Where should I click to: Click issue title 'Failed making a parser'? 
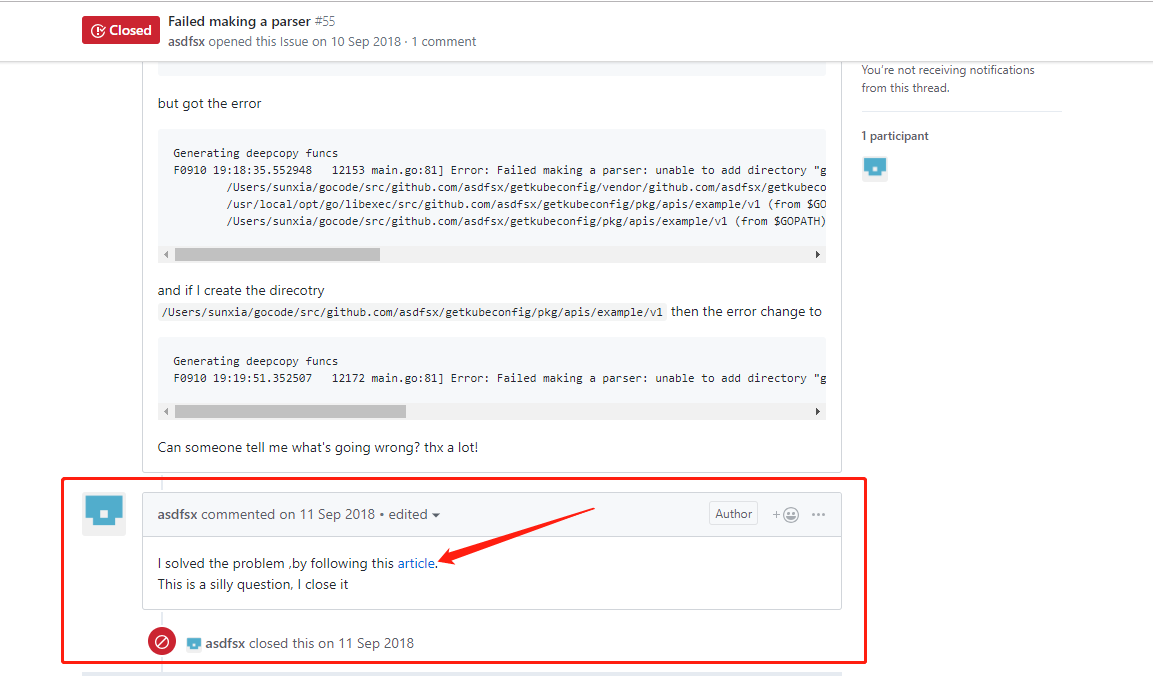(239, 21)
